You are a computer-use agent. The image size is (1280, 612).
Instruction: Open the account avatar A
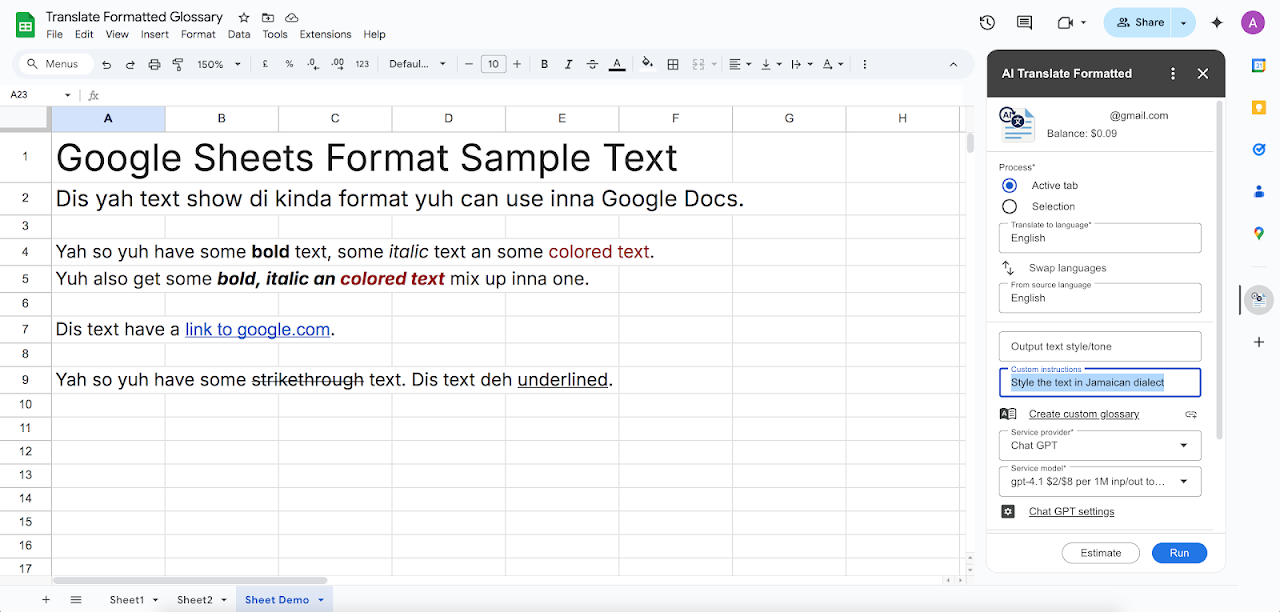point(1253,22)
